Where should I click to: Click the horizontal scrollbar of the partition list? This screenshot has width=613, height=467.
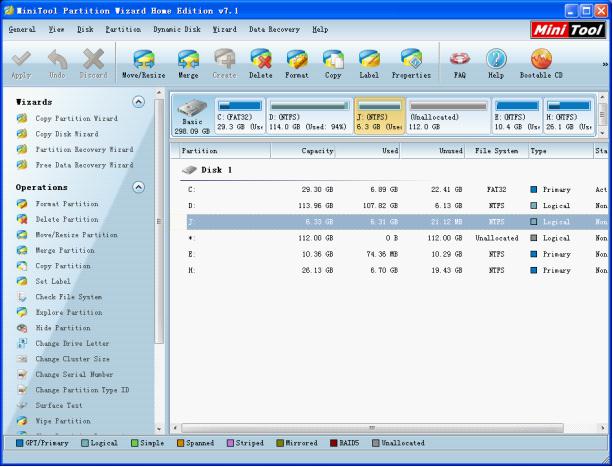(372, 428)
